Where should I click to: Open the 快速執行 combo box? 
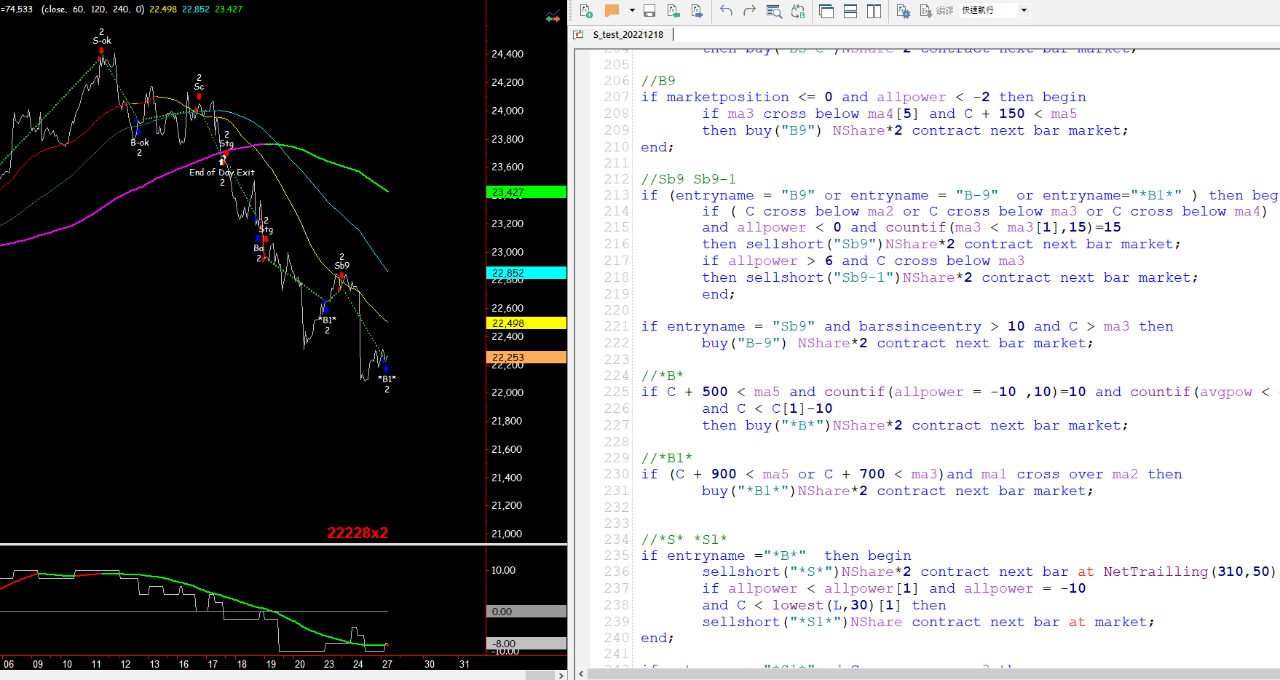[994, 11]
